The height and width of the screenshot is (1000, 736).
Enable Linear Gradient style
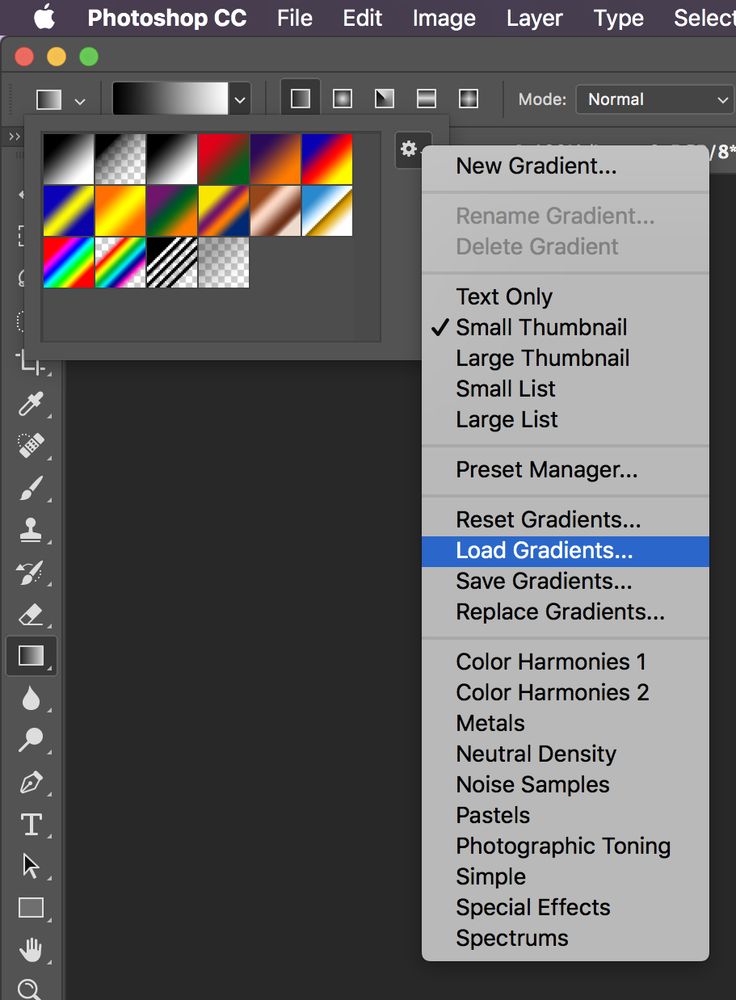tap(300, 99)
